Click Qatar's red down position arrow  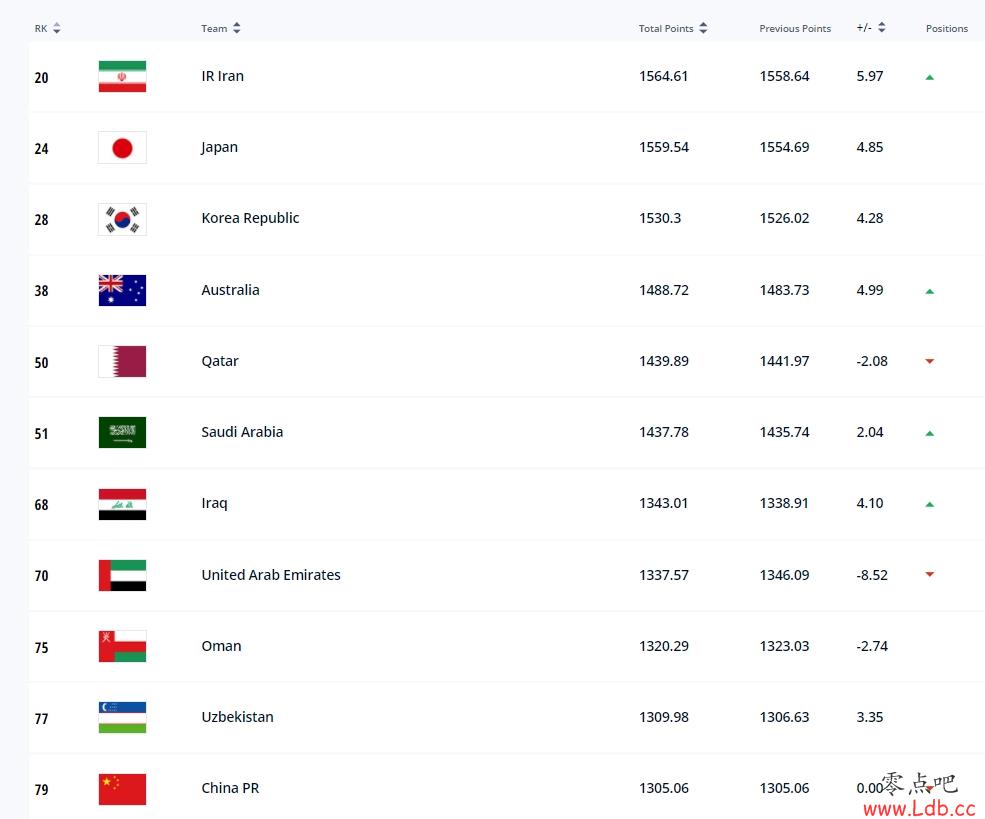[930, 361]
